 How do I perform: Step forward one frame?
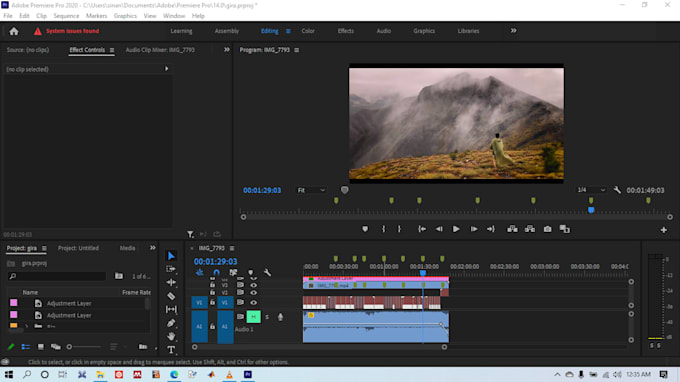pyautogui.click(x=474, y=229)
